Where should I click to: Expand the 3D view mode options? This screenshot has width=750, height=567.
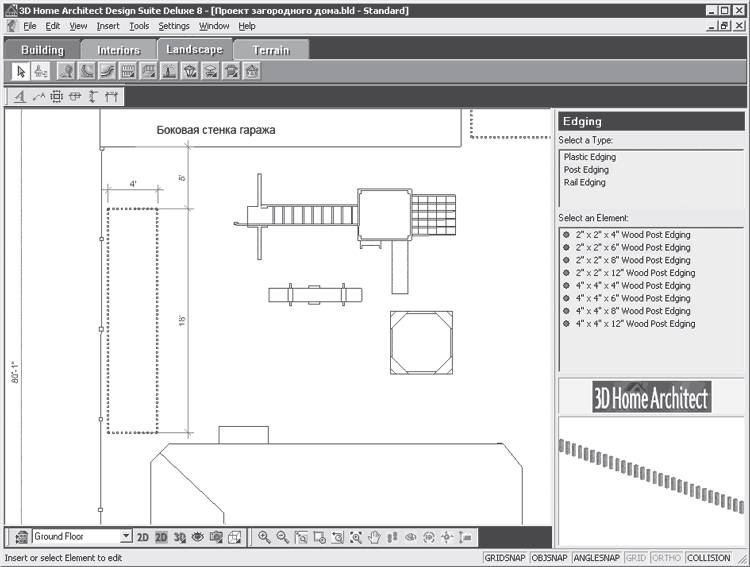pyautogui.click(x=179, y=537)
